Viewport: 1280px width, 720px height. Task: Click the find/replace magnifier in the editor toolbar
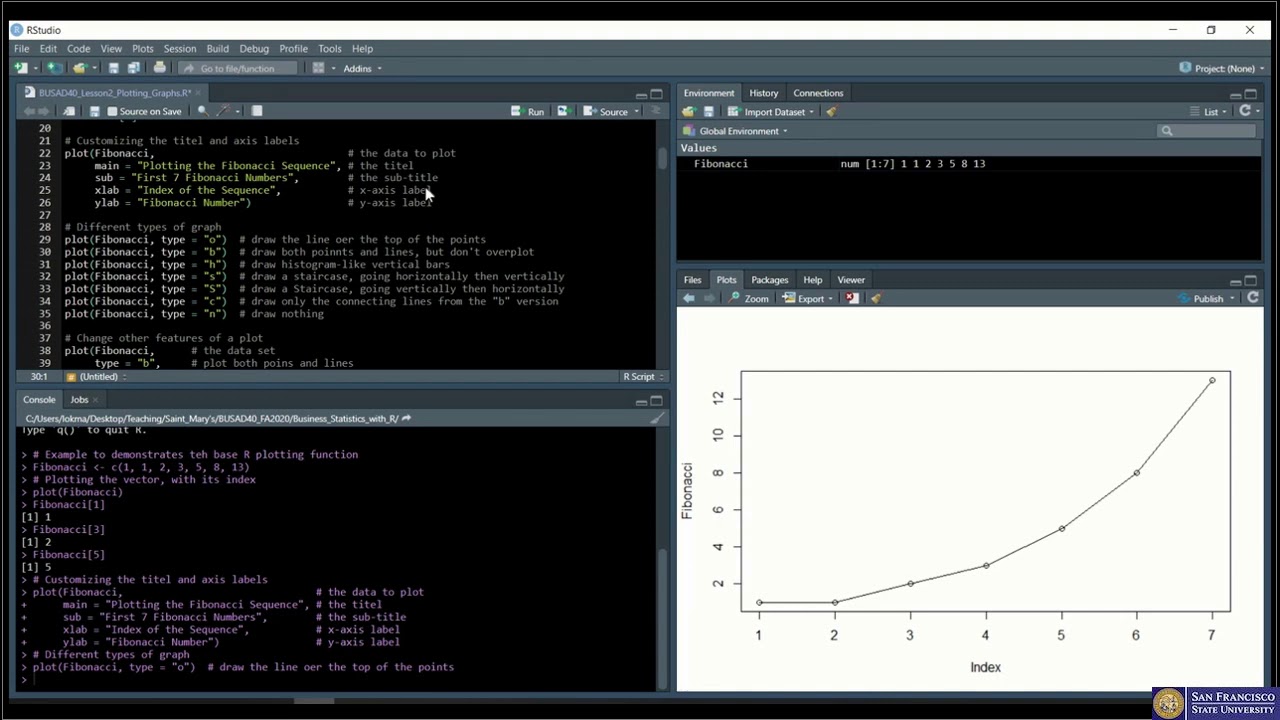pyautogui.click(x=202, y=111)
